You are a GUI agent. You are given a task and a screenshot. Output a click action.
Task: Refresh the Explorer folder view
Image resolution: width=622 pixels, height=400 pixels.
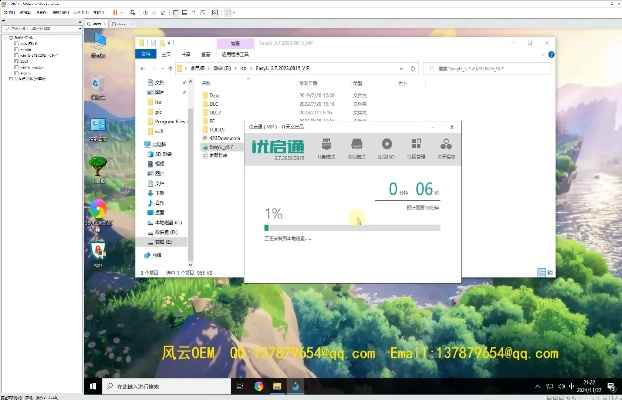pyautogui.click(x=413, y=69)
